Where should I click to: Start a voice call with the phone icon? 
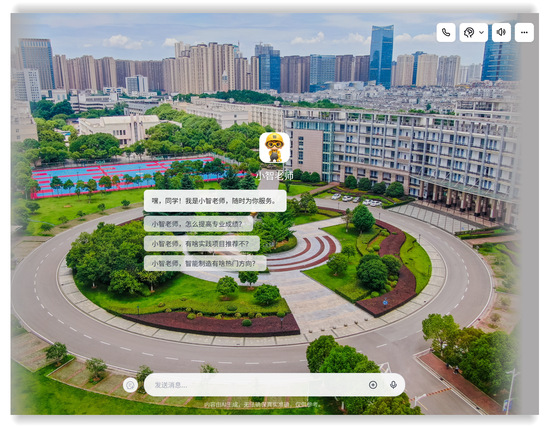pos(446,32)
